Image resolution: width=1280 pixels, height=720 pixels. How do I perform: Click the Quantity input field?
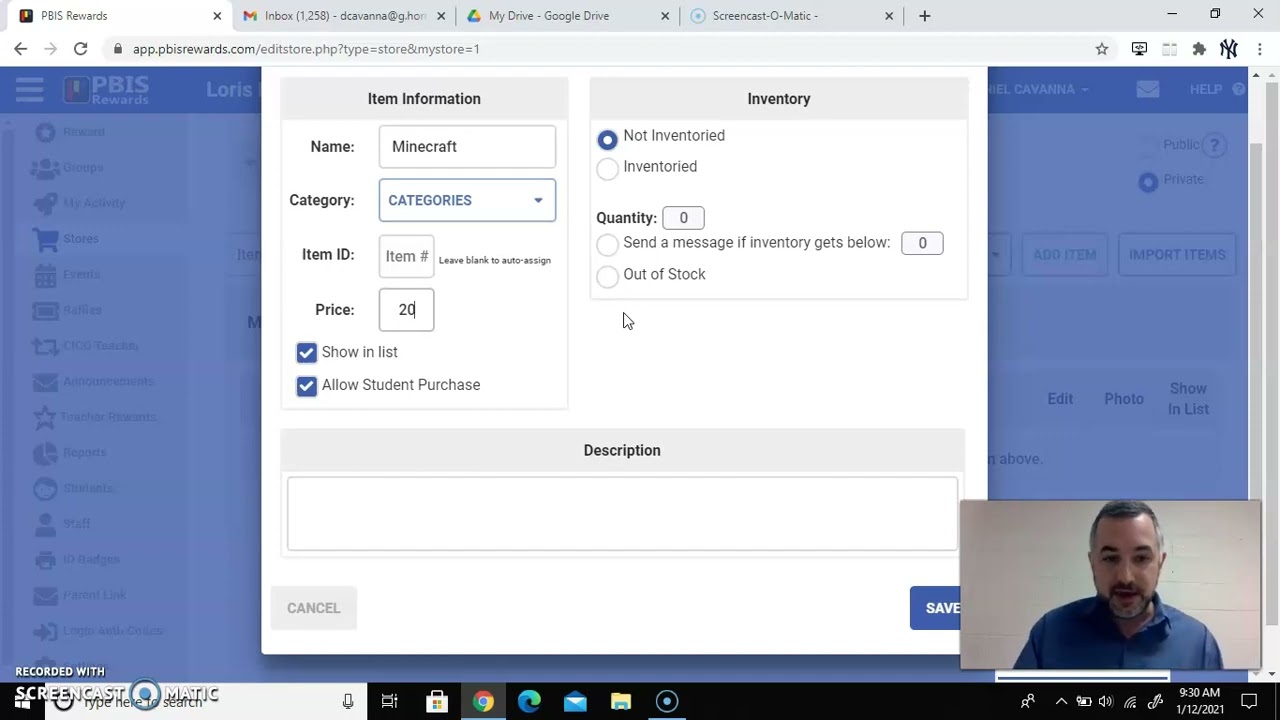683,218
